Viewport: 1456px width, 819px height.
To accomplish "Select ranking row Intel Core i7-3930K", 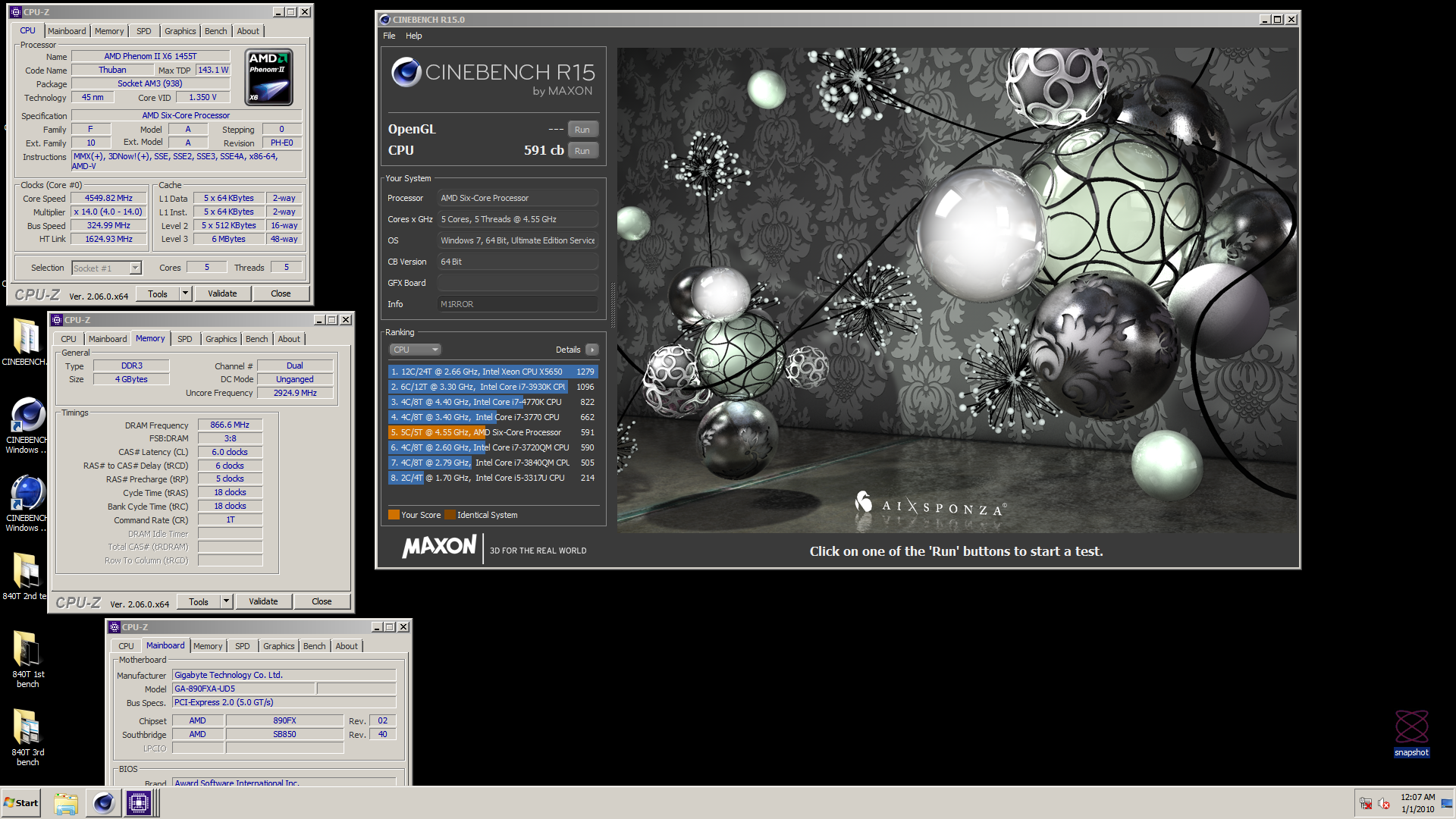I will click(493, 387).
